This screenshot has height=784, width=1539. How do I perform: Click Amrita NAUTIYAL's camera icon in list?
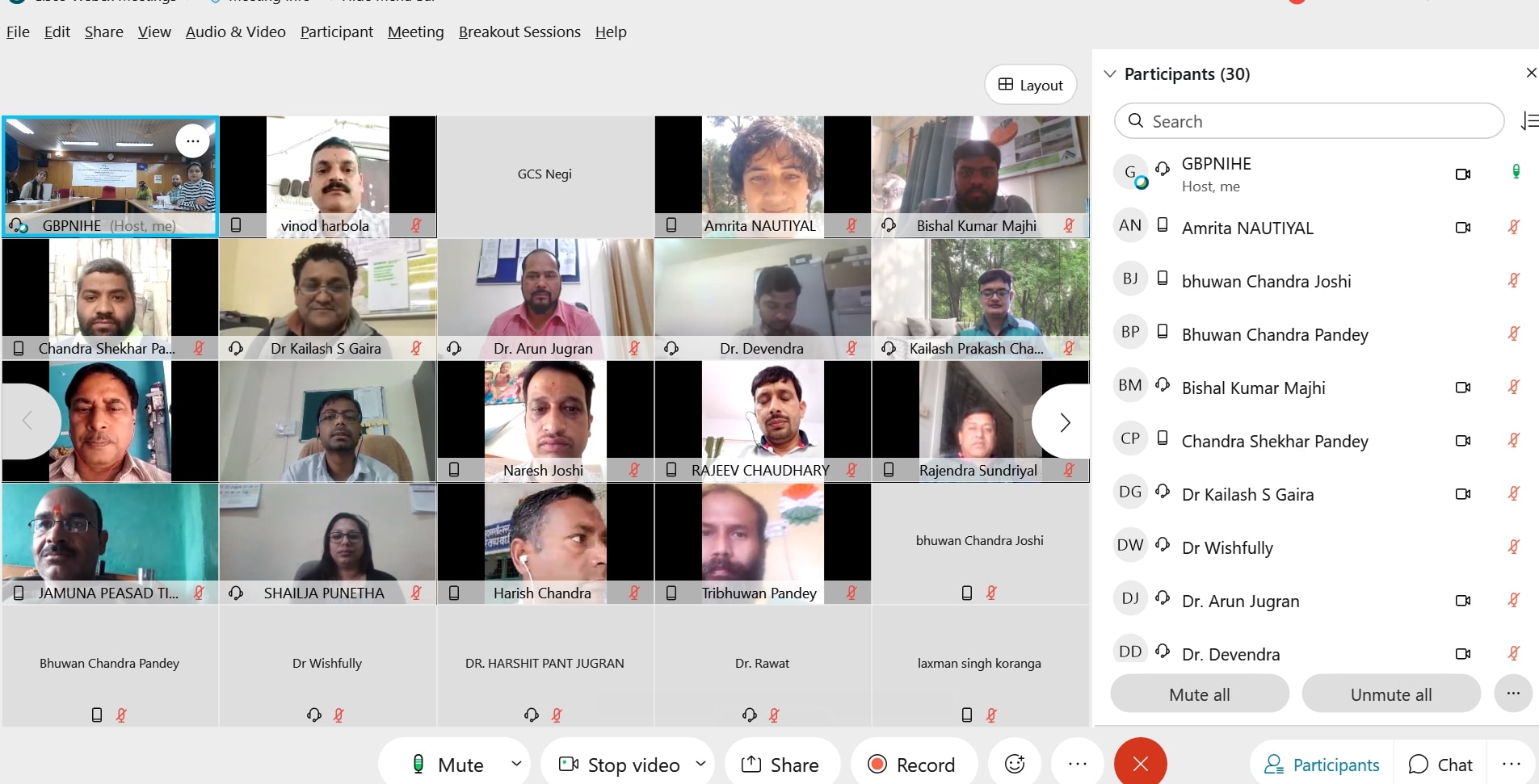coord(1462,228)
